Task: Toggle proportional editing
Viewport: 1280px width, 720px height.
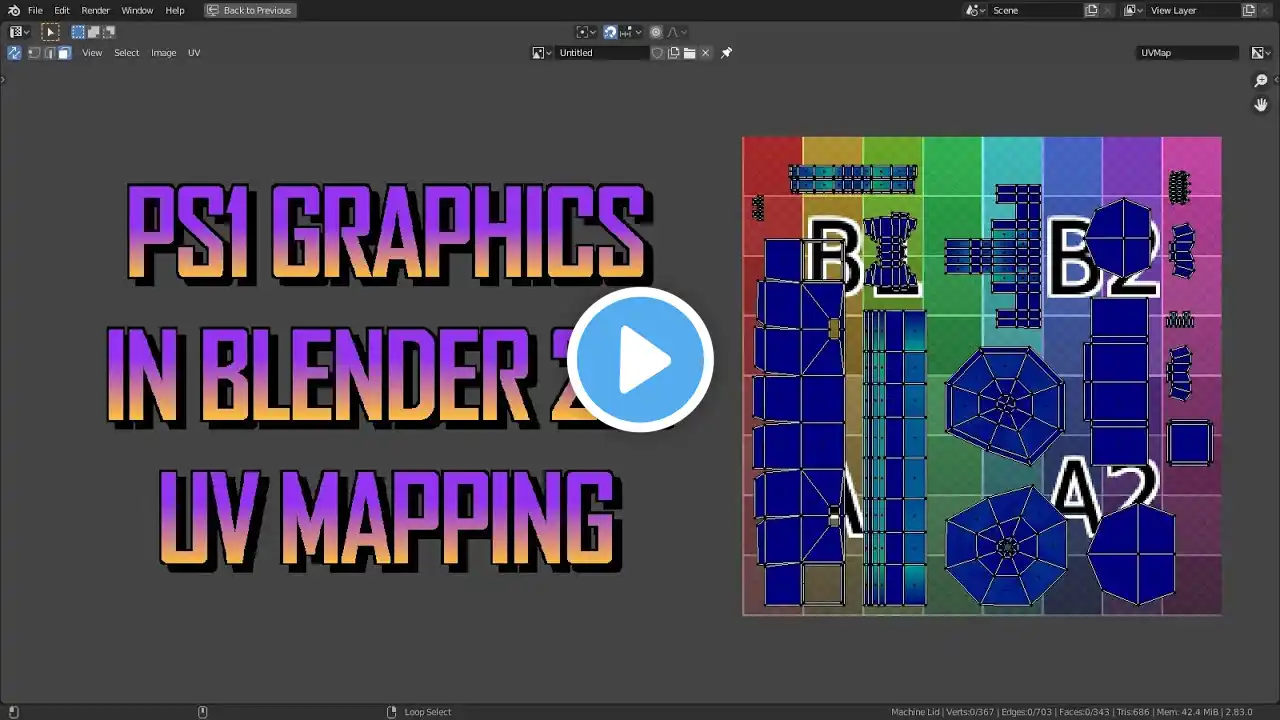Action: pyautogui.click(x=656, y=32)
